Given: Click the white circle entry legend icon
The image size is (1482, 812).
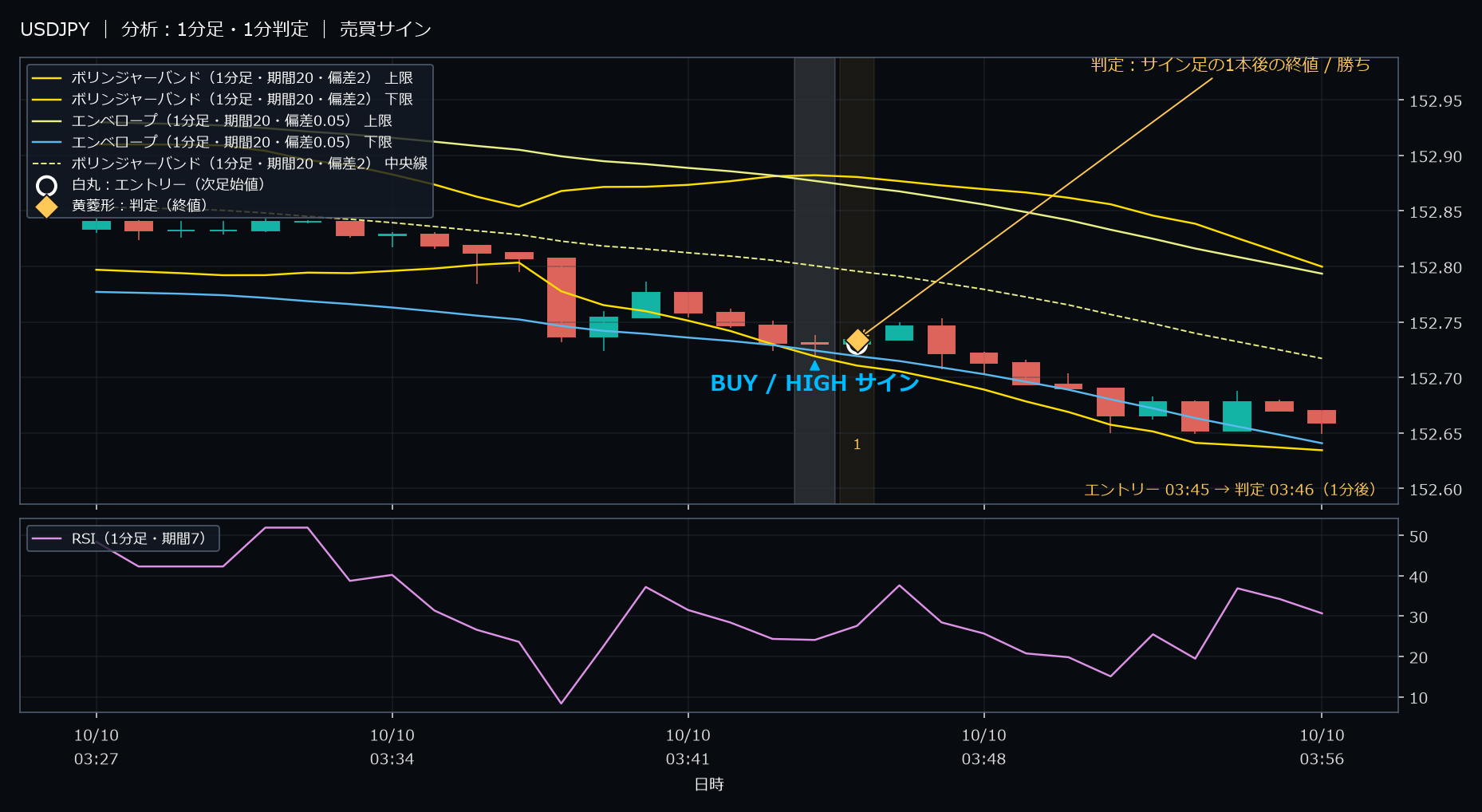Looking at the screenshot, I should (x=47, y=186).
